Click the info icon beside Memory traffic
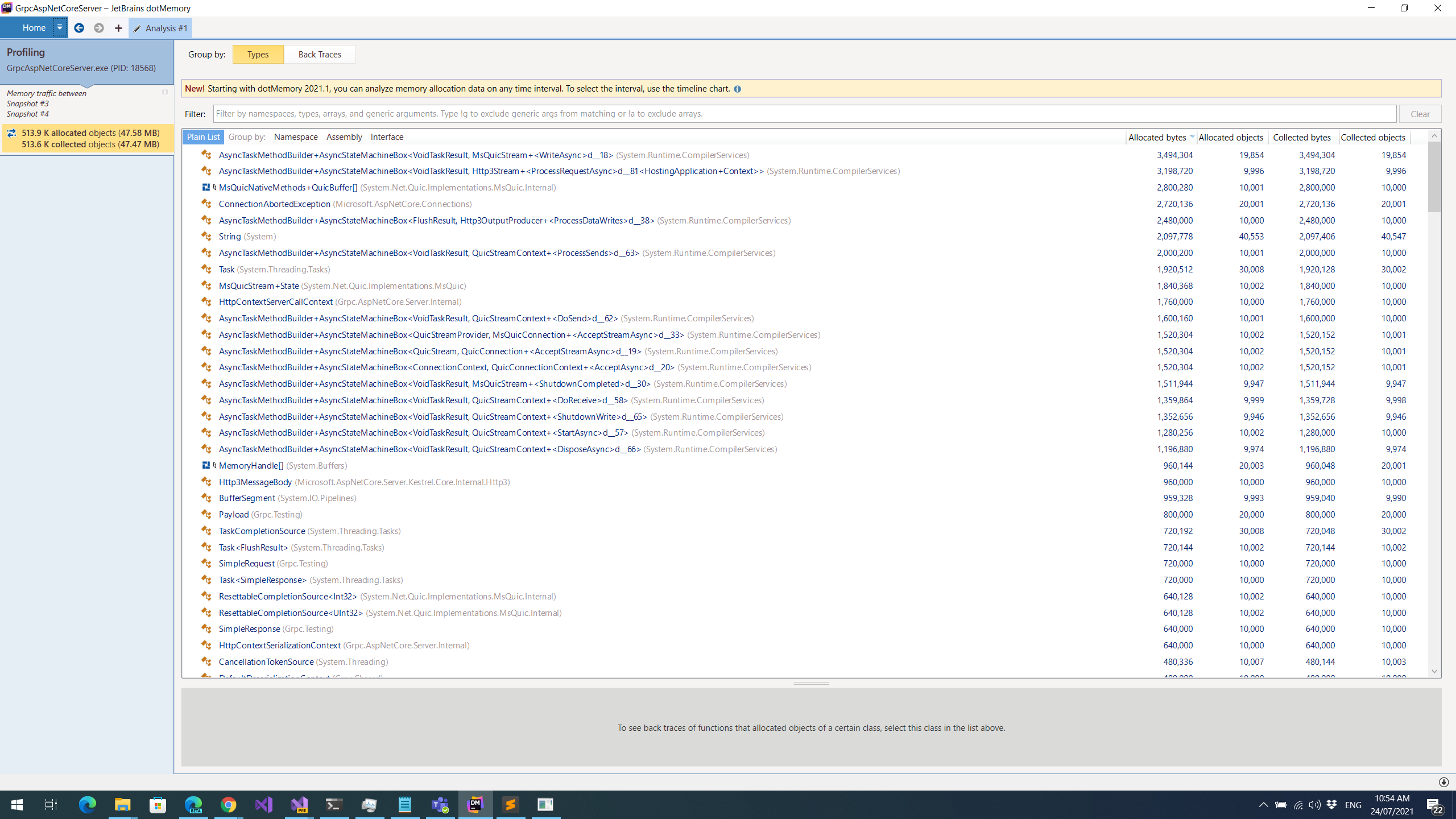 (165, 92)
